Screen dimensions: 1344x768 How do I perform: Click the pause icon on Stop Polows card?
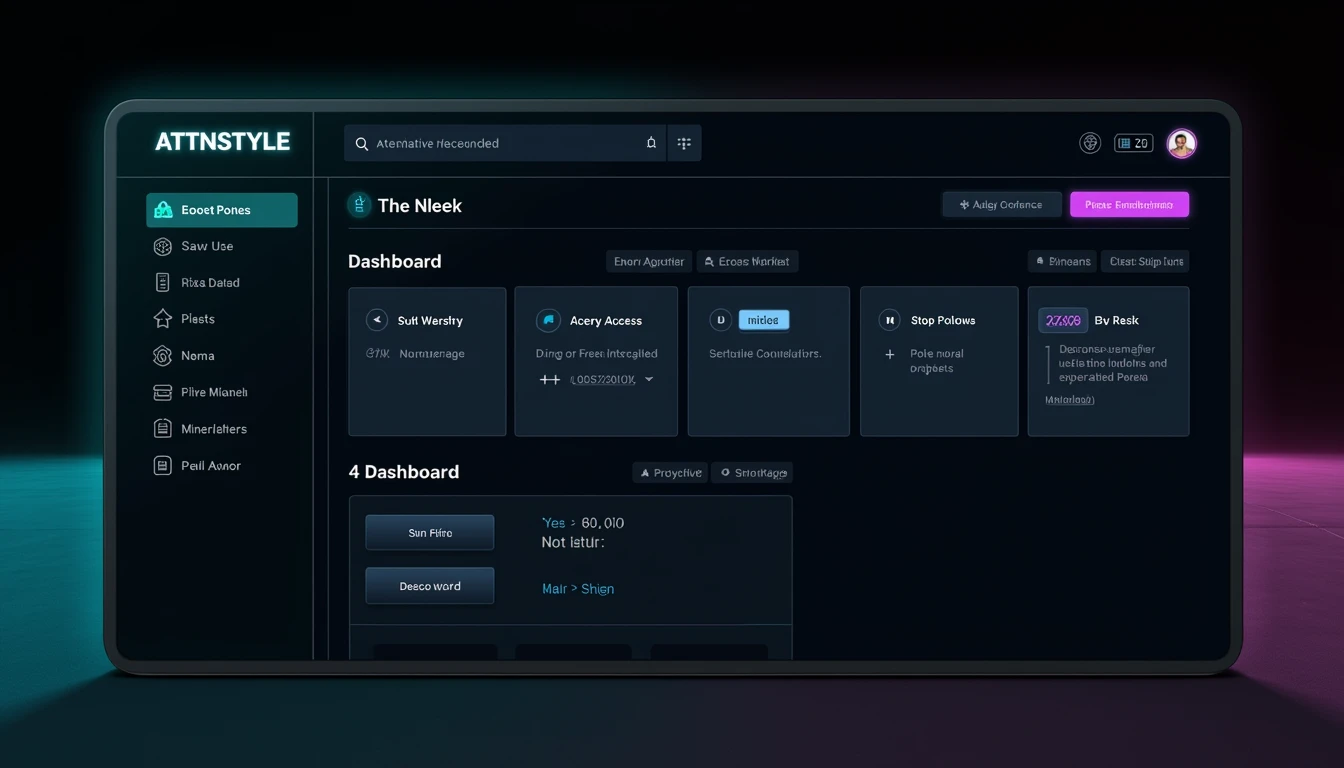point(889,320)
